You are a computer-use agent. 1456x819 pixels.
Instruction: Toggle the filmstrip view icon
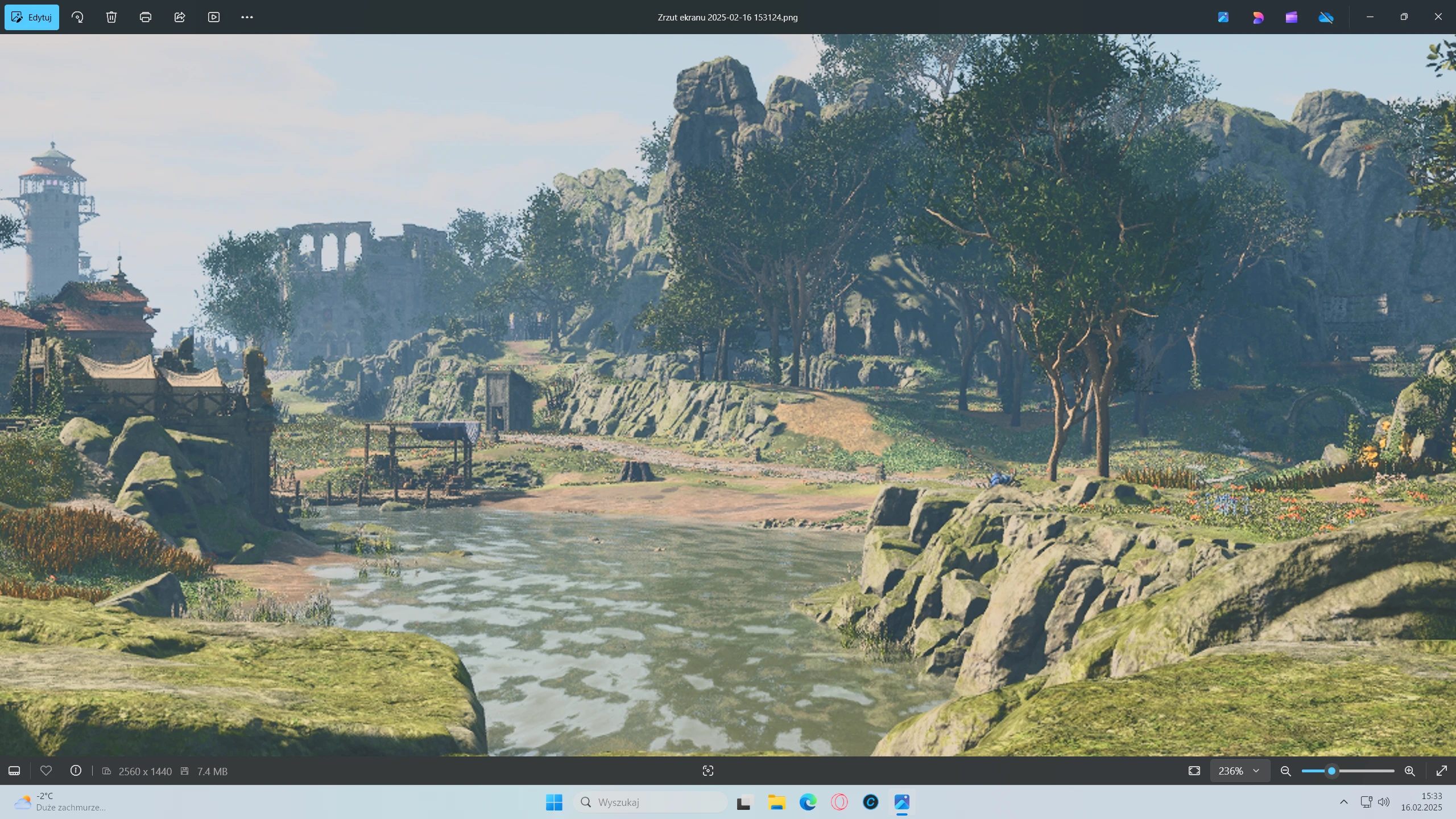(14, 771)
